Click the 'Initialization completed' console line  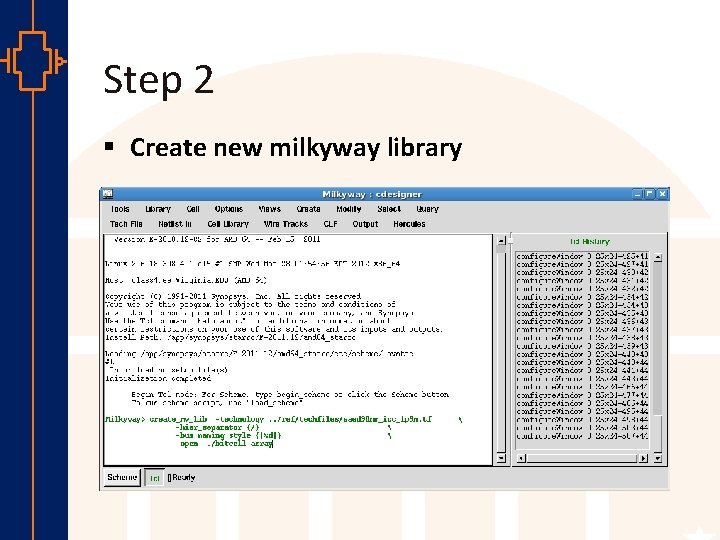click(x=158, y=378)
